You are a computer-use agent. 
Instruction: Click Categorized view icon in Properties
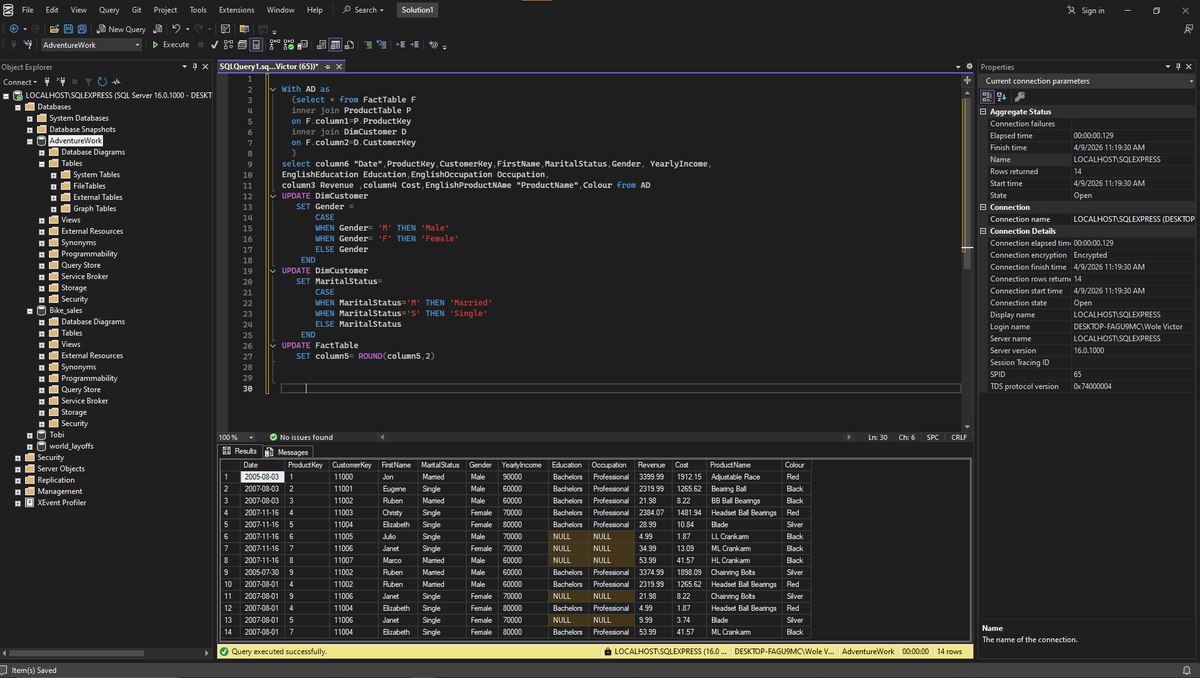(989, 96)
